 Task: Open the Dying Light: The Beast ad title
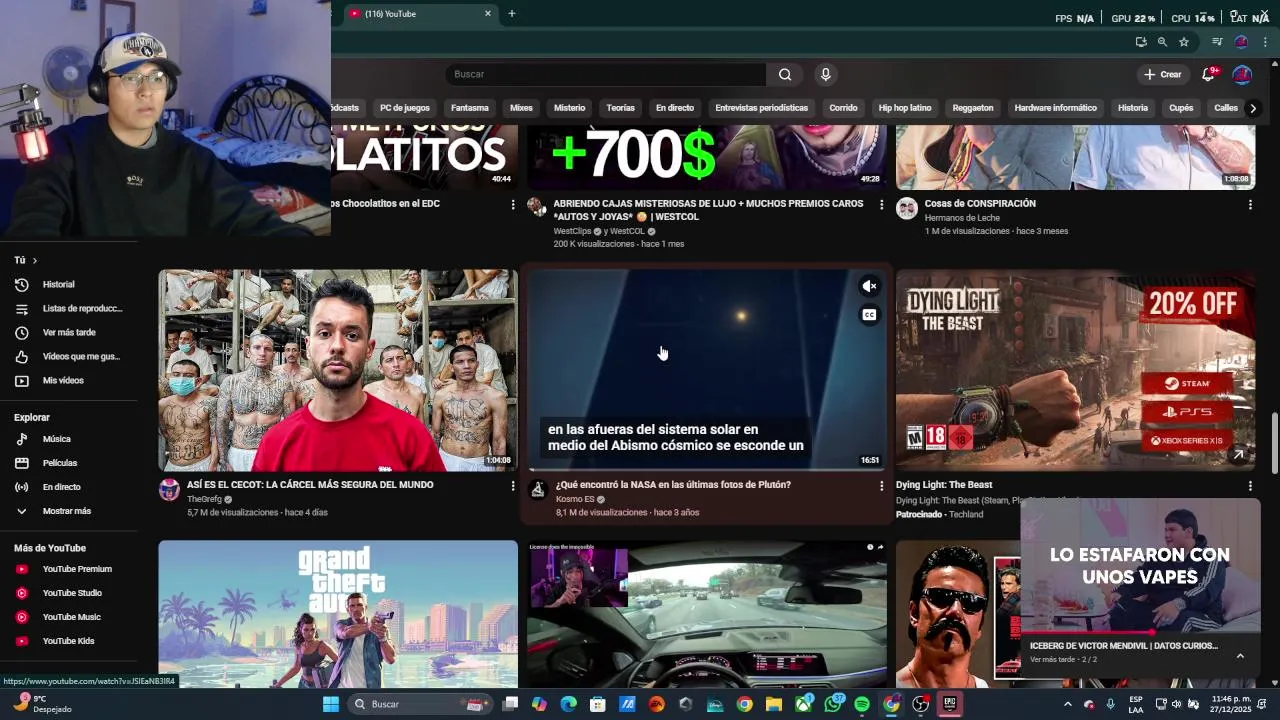tap(944, 485)
